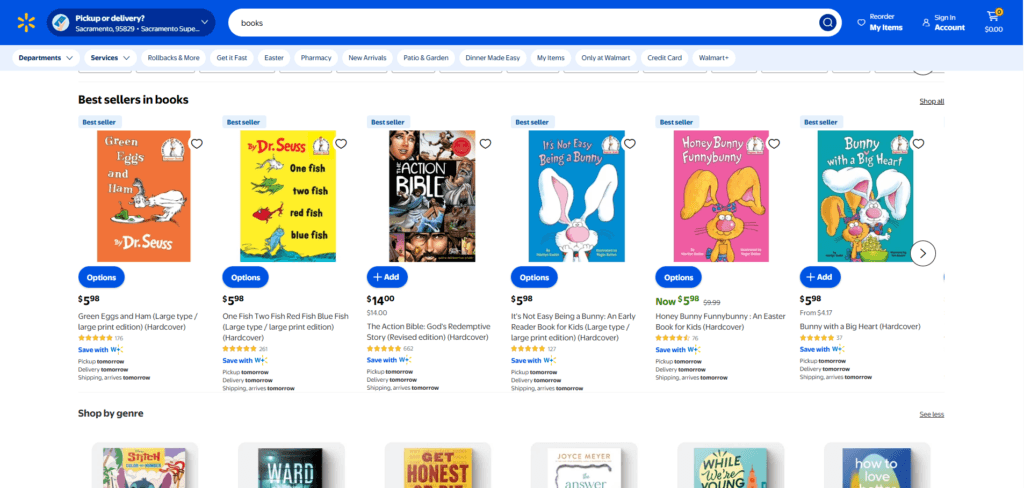Favorite Honey Bunny Funnybunny with heart
This screenshot has height=488, width=1024.
coord(774,144)
